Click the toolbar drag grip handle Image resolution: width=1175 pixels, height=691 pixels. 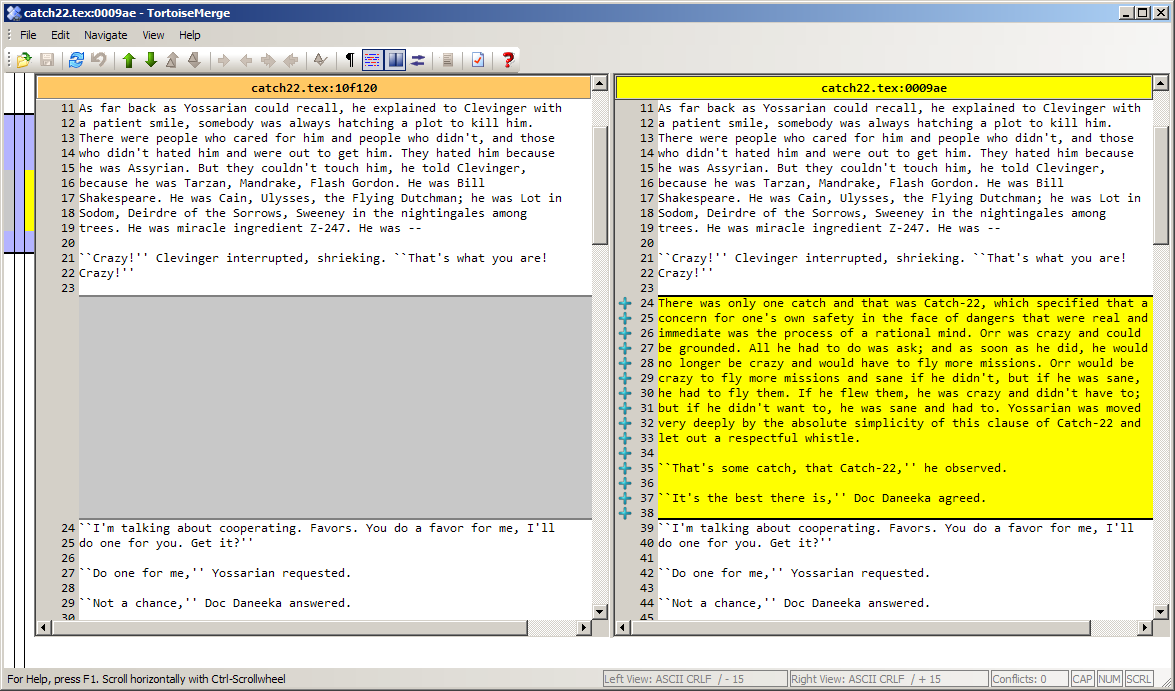(x=9, y=60)
